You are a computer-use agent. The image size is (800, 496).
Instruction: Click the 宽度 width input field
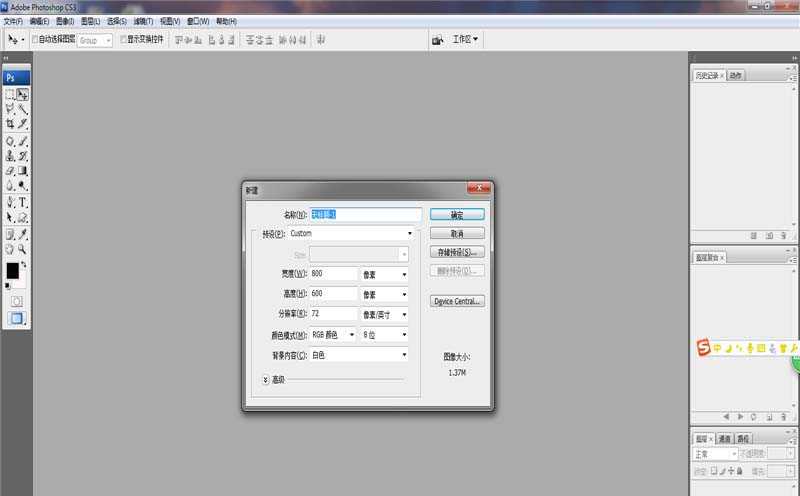tap(333, 274)
